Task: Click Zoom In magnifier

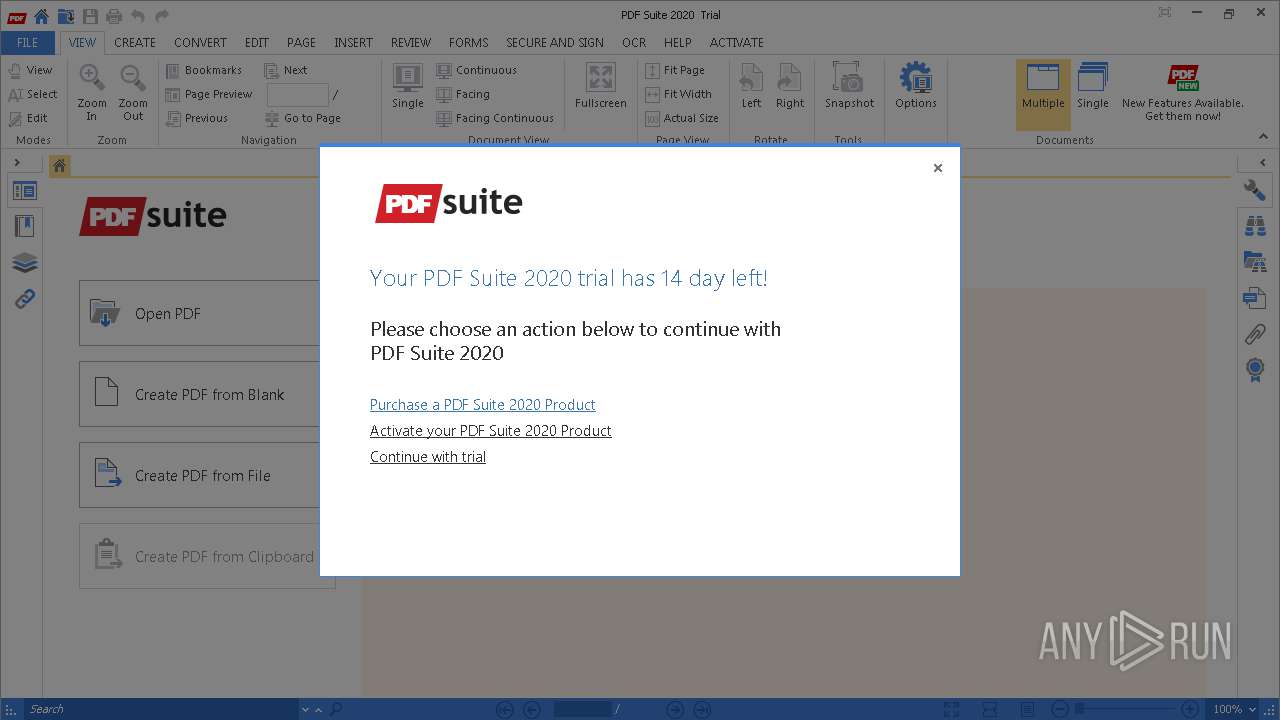Action: [x=91, y=93]
